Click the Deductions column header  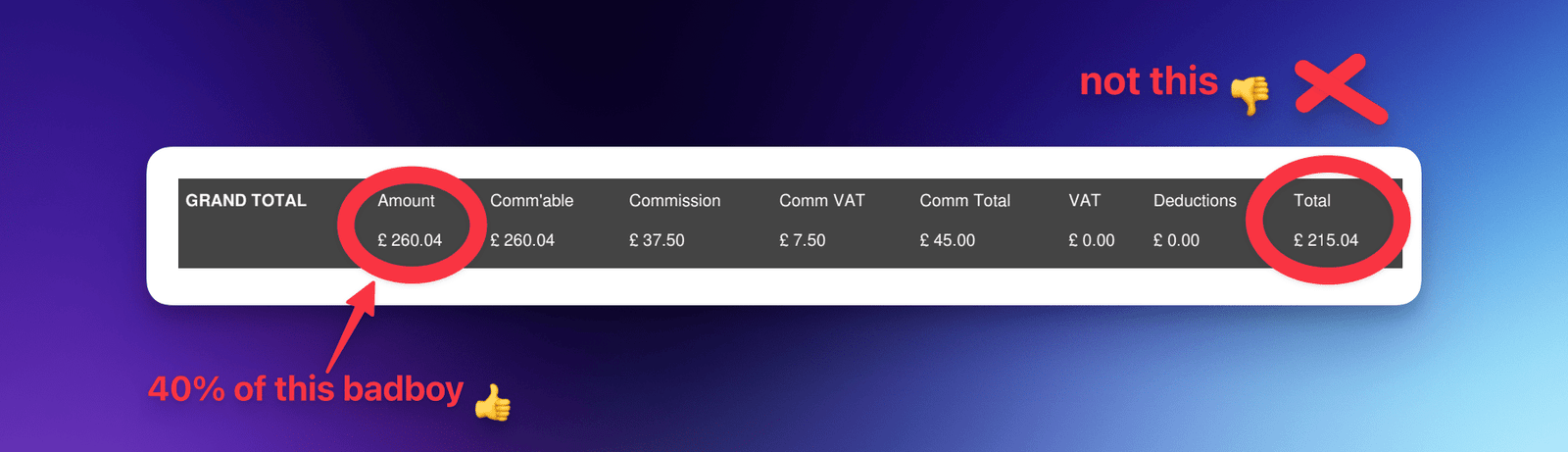(x=1195, y=200)
